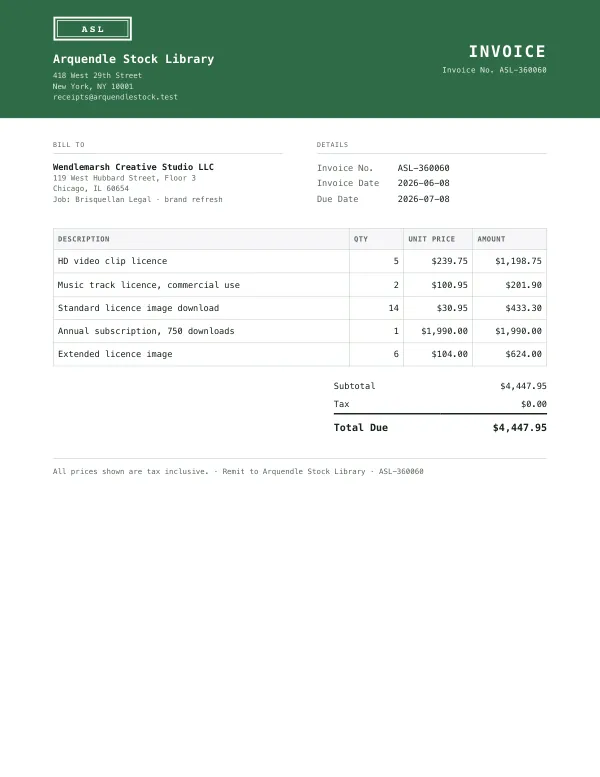Click the Due Date label

(337, 199)
